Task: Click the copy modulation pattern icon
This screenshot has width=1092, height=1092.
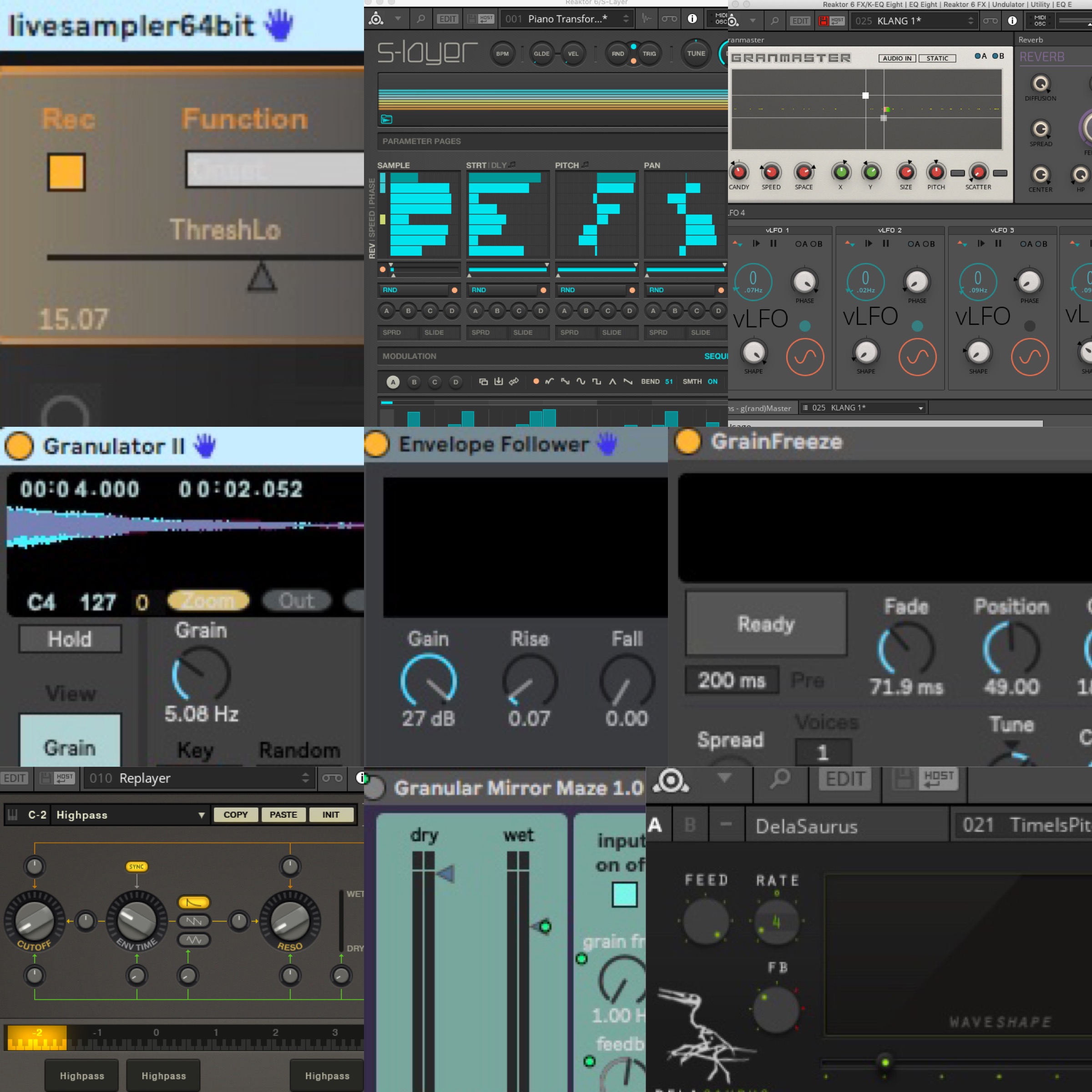Action: tap(483, 382)
